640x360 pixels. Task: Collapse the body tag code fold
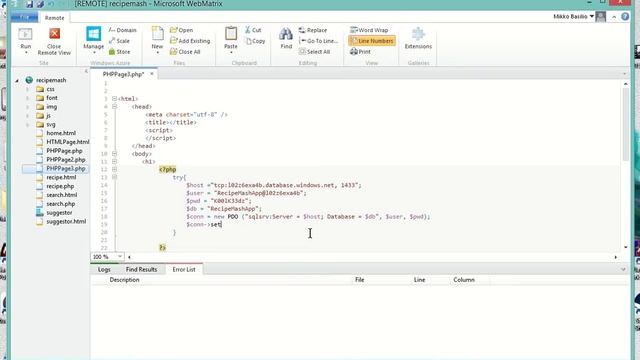pos(115,154)
